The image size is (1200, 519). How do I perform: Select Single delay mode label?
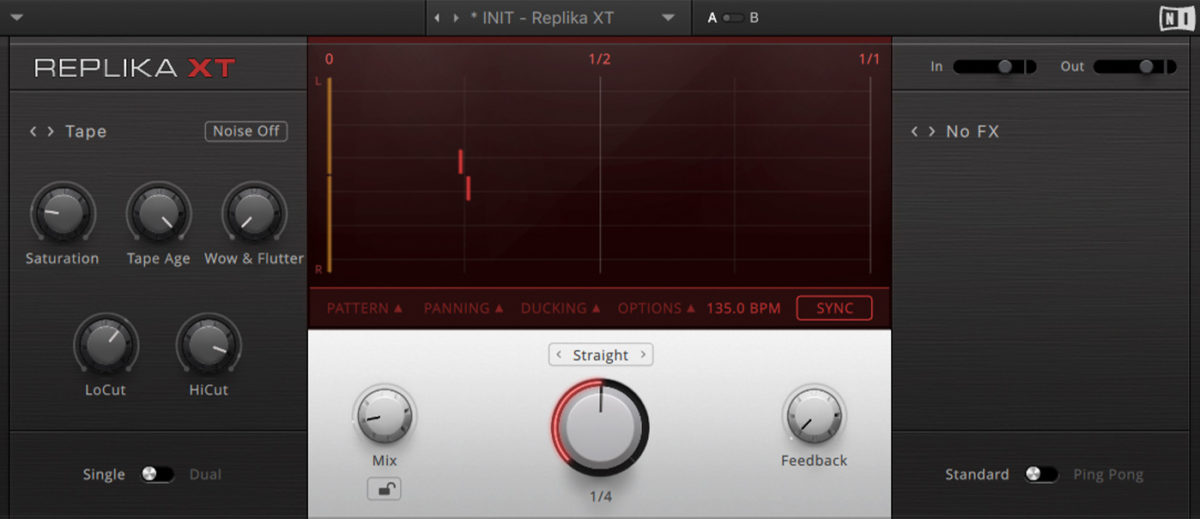pyautogui.click(x=104, y=475)
